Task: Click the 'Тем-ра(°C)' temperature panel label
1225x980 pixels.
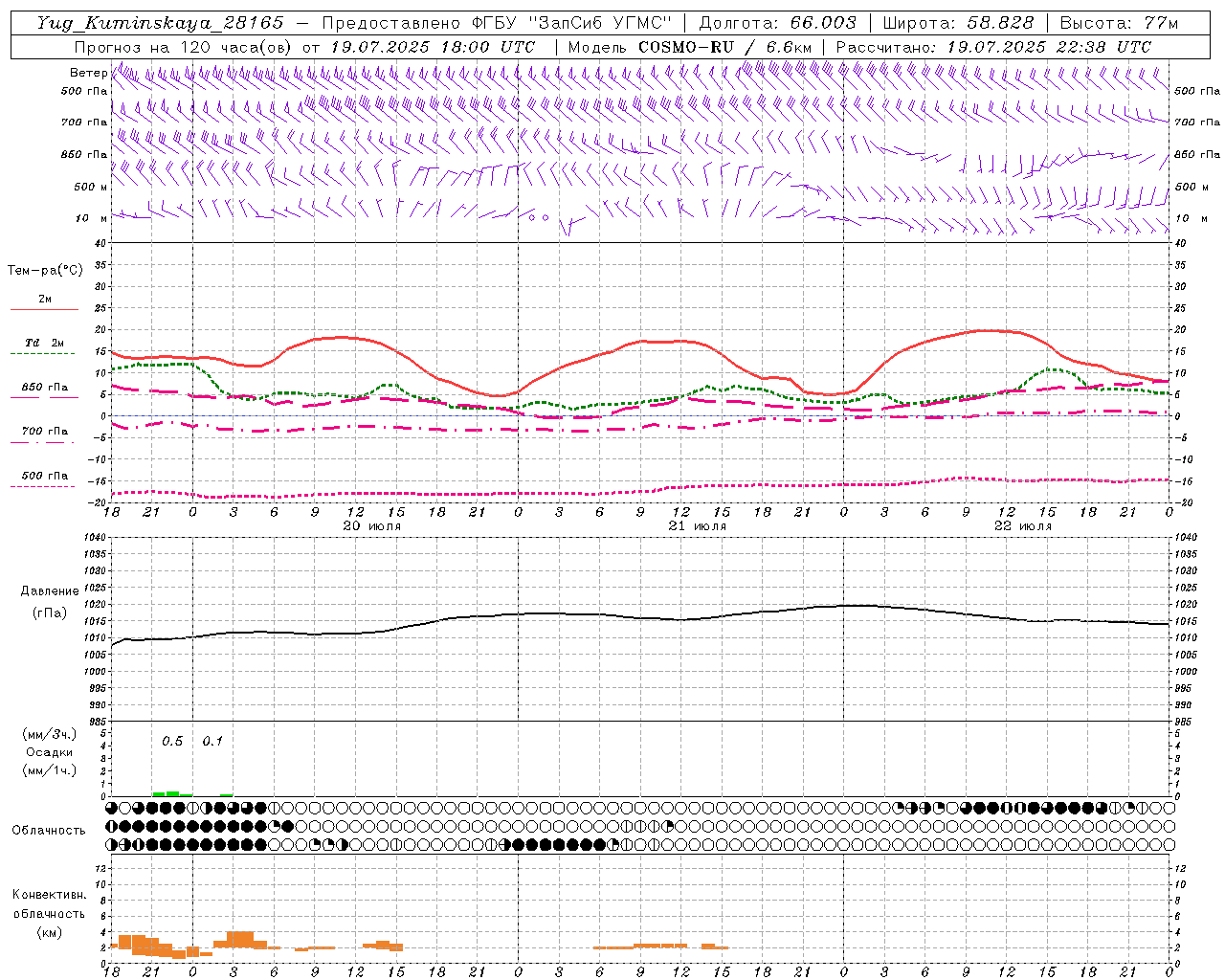Action: 45,271
